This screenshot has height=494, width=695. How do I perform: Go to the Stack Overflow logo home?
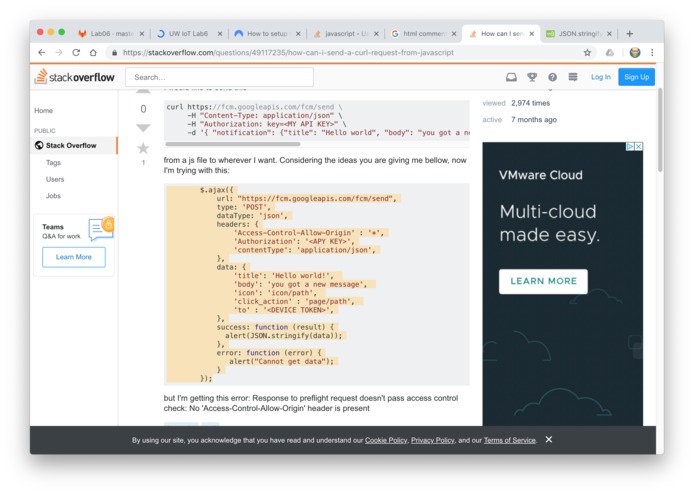pyautogui.click(x=74, y=77)
